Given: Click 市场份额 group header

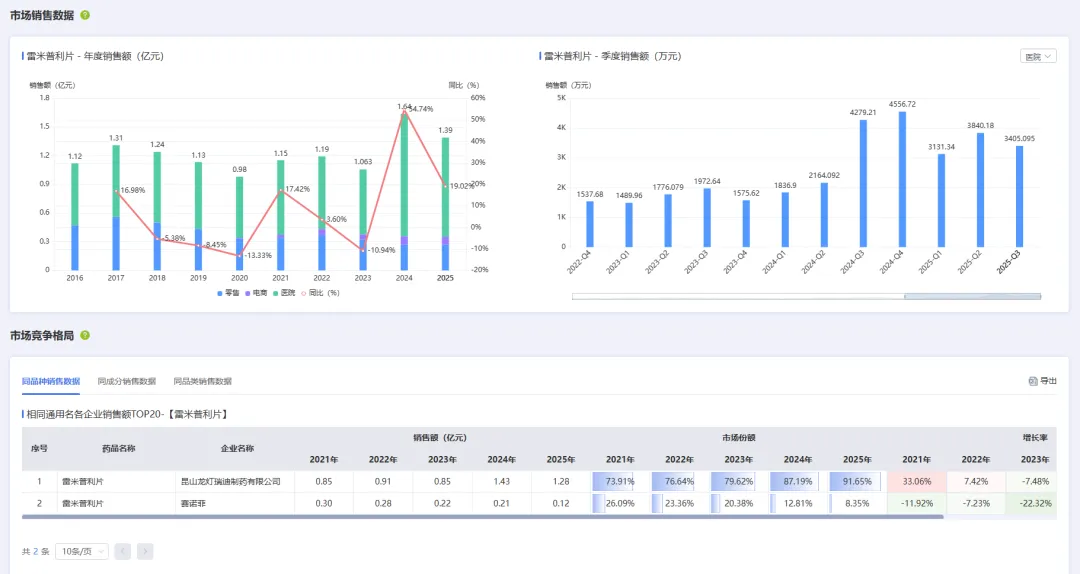Looking at the screenshot, I should point(738,438).
